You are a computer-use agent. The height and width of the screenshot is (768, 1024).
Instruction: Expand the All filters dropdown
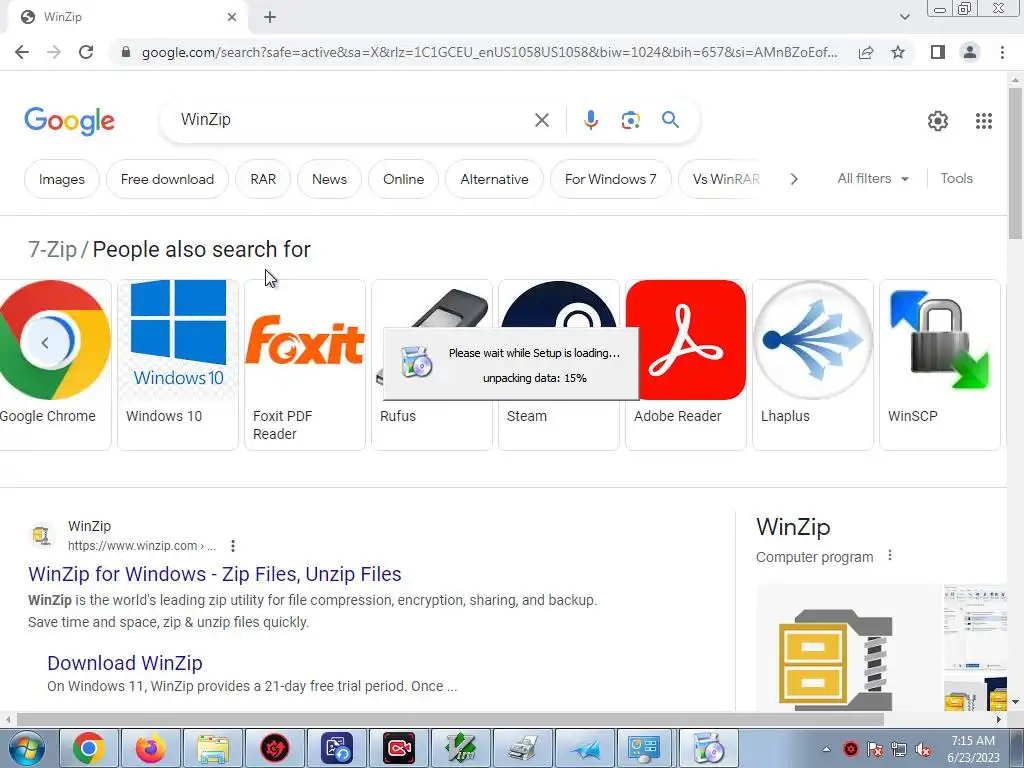[873, 178]
